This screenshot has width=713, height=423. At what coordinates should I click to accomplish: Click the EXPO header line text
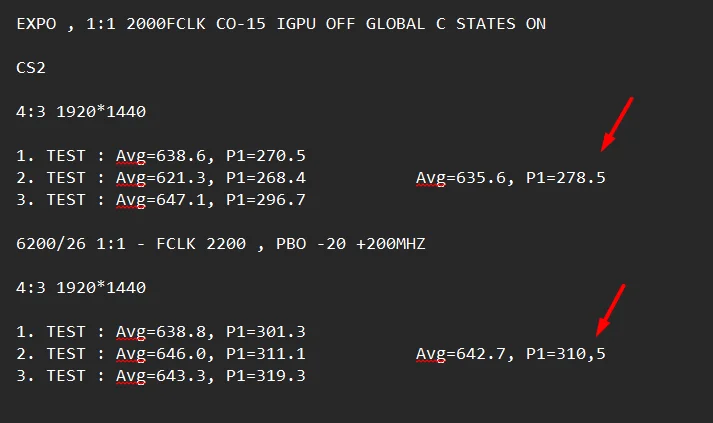click(x=281, y=24)
